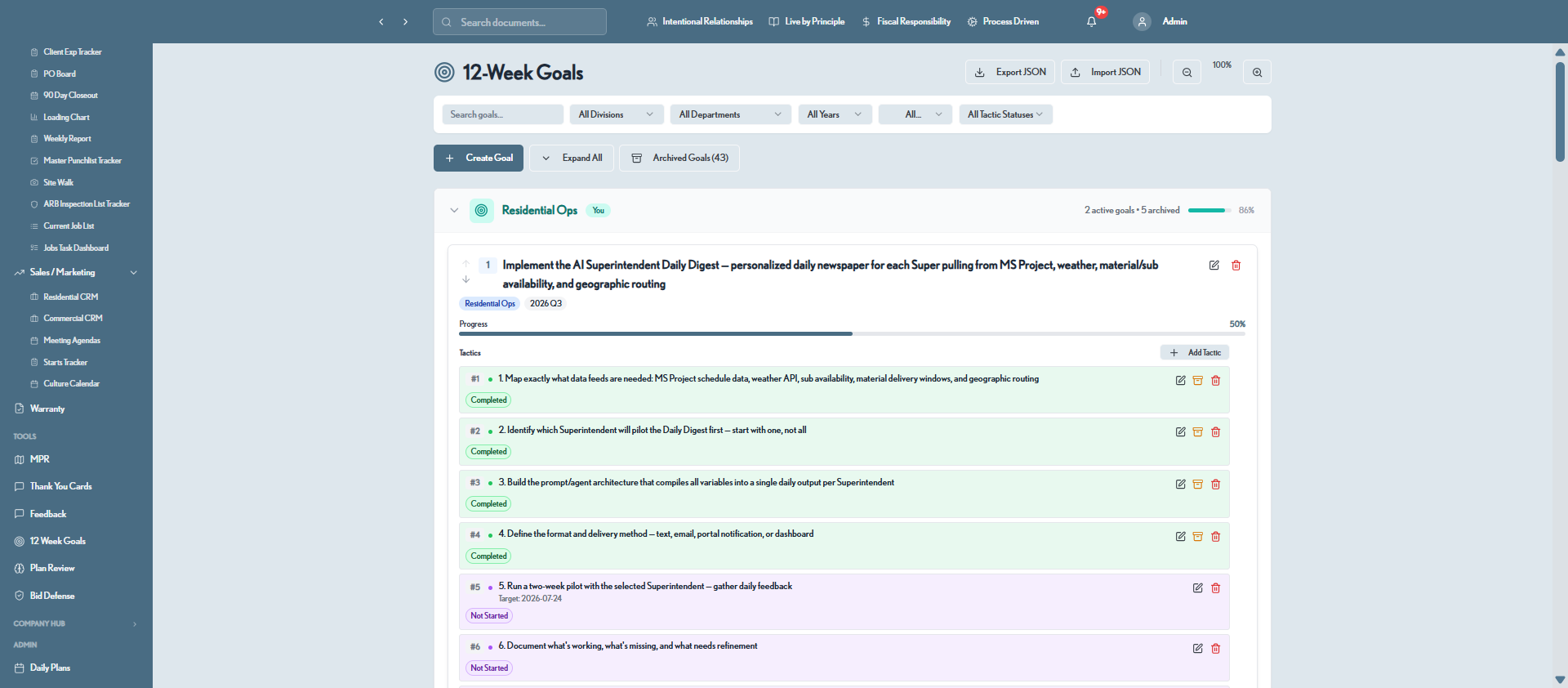1568x688 pixels.
Task: Collapse the Residential Ops section
Action: (x=454, y=211)
